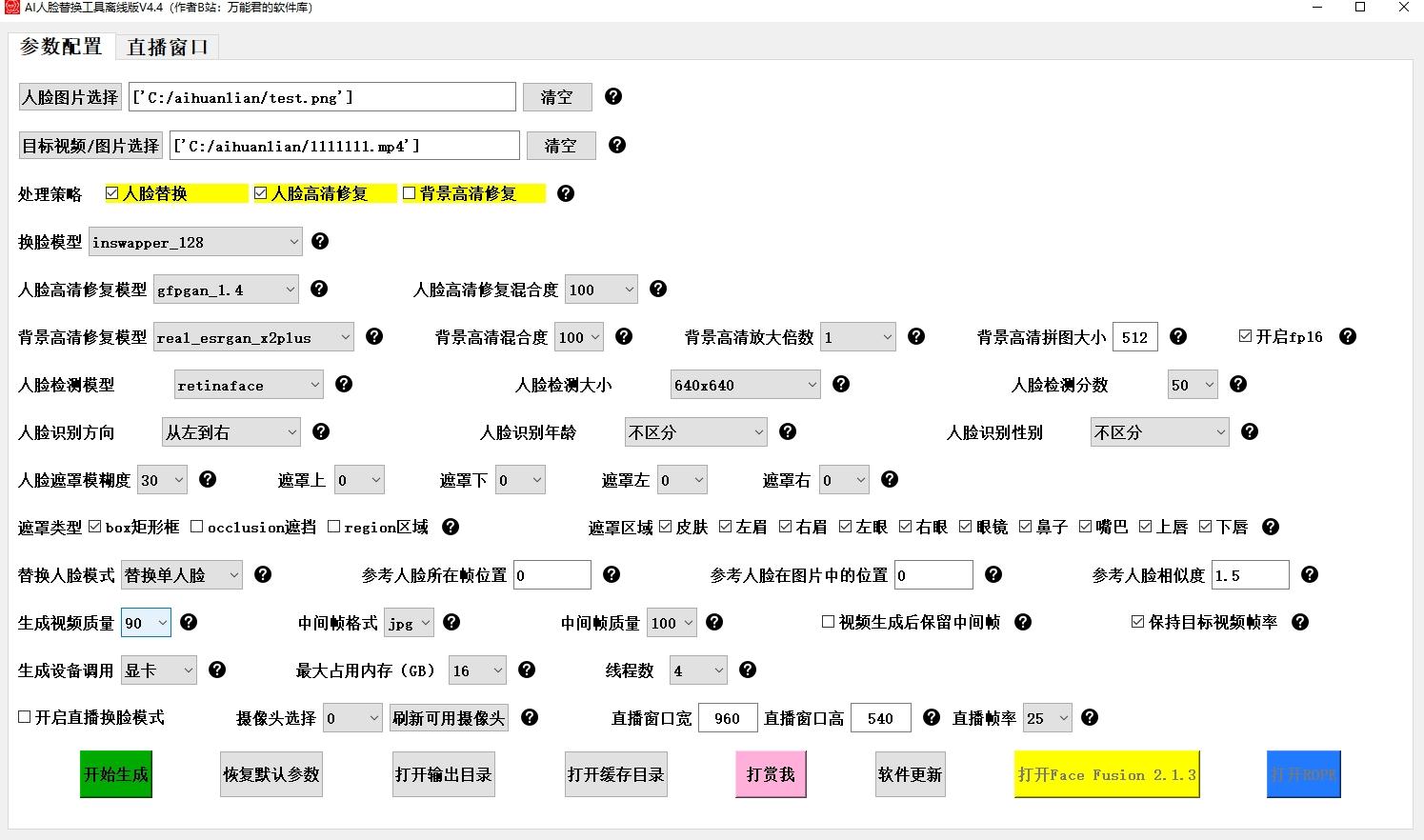
Task: Open Face Fusion 2.1.3
Action: 1106,774
